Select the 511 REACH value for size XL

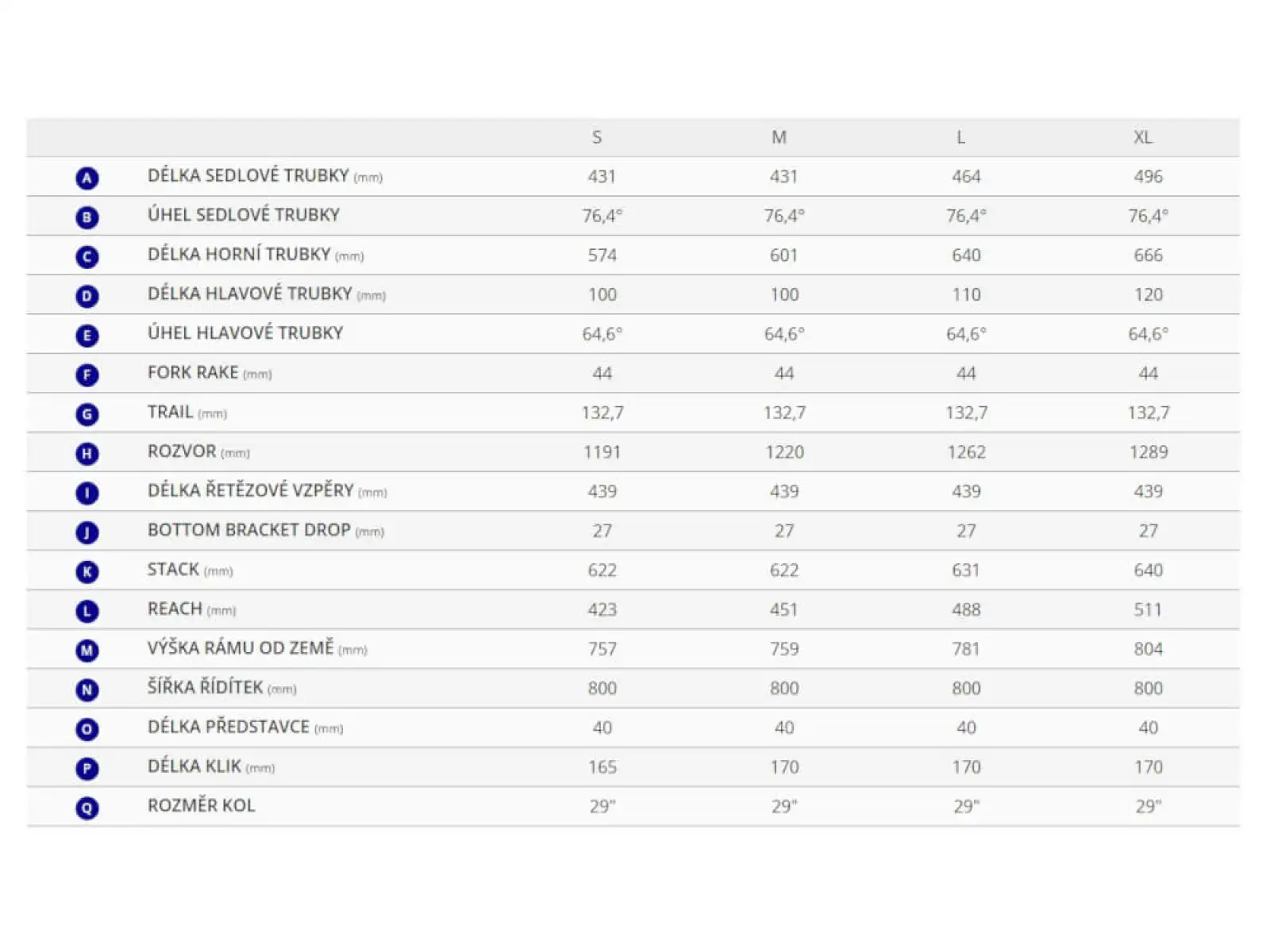pyautogui.click(x=1148, y=609)
